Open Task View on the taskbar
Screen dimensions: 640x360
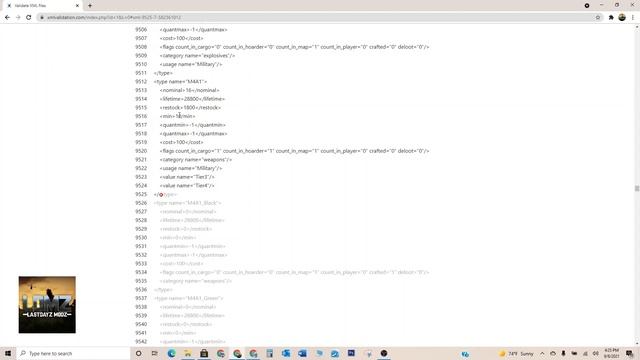(155, 353)
